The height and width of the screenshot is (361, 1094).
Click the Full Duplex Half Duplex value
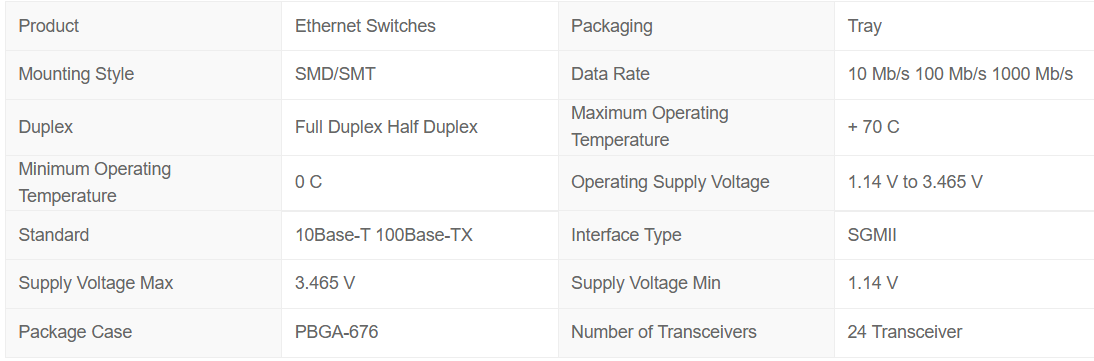387,127
